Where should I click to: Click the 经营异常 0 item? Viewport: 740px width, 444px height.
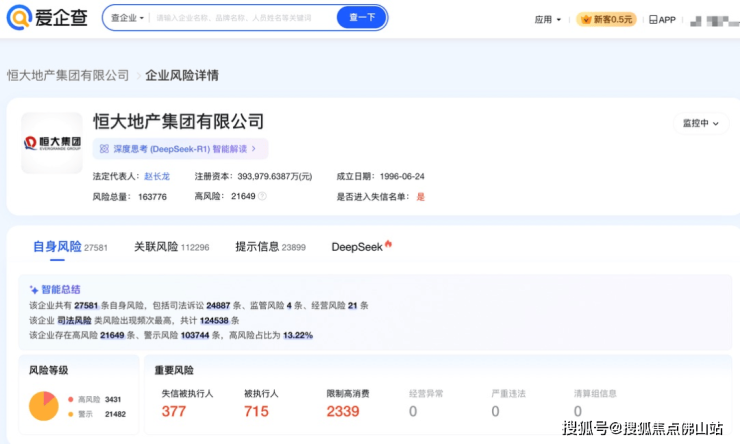click(x=426, y=404)
